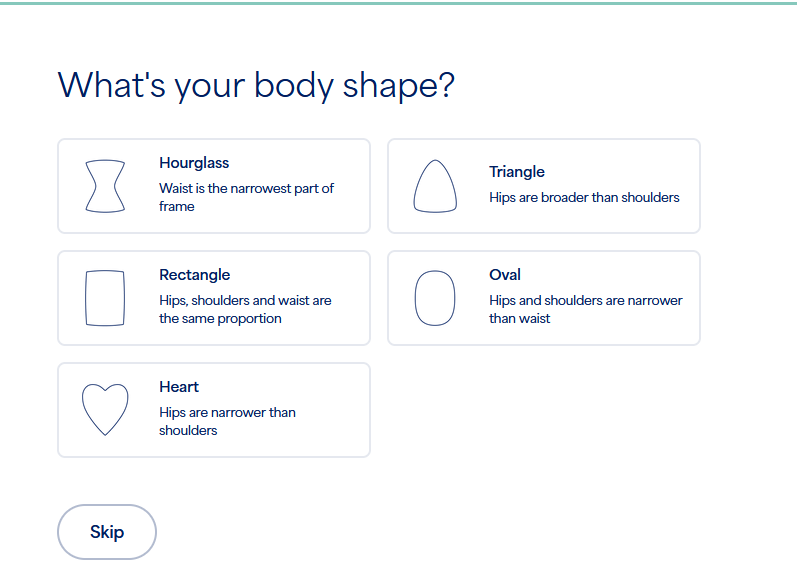This screenshot has height=569, width=797.
Task: Click the oval shape icon
Action: coord(435,298)
